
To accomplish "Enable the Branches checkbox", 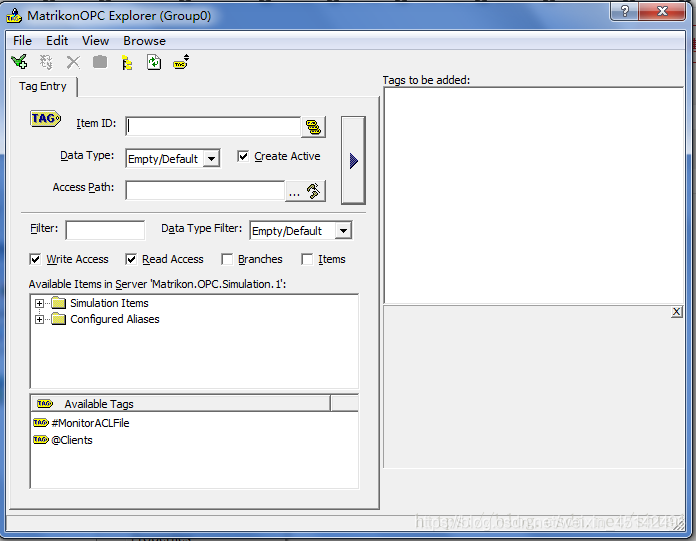I will point(227,259).
